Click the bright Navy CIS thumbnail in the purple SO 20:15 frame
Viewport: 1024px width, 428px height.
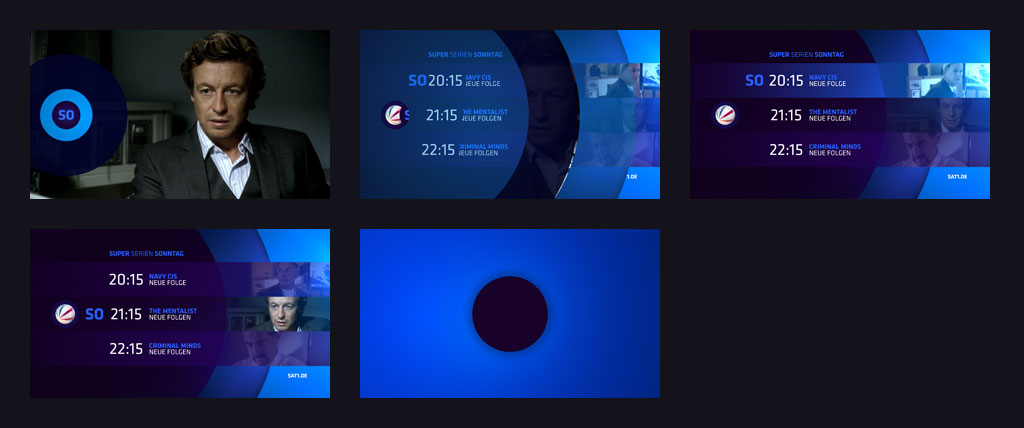pos(949,80)
